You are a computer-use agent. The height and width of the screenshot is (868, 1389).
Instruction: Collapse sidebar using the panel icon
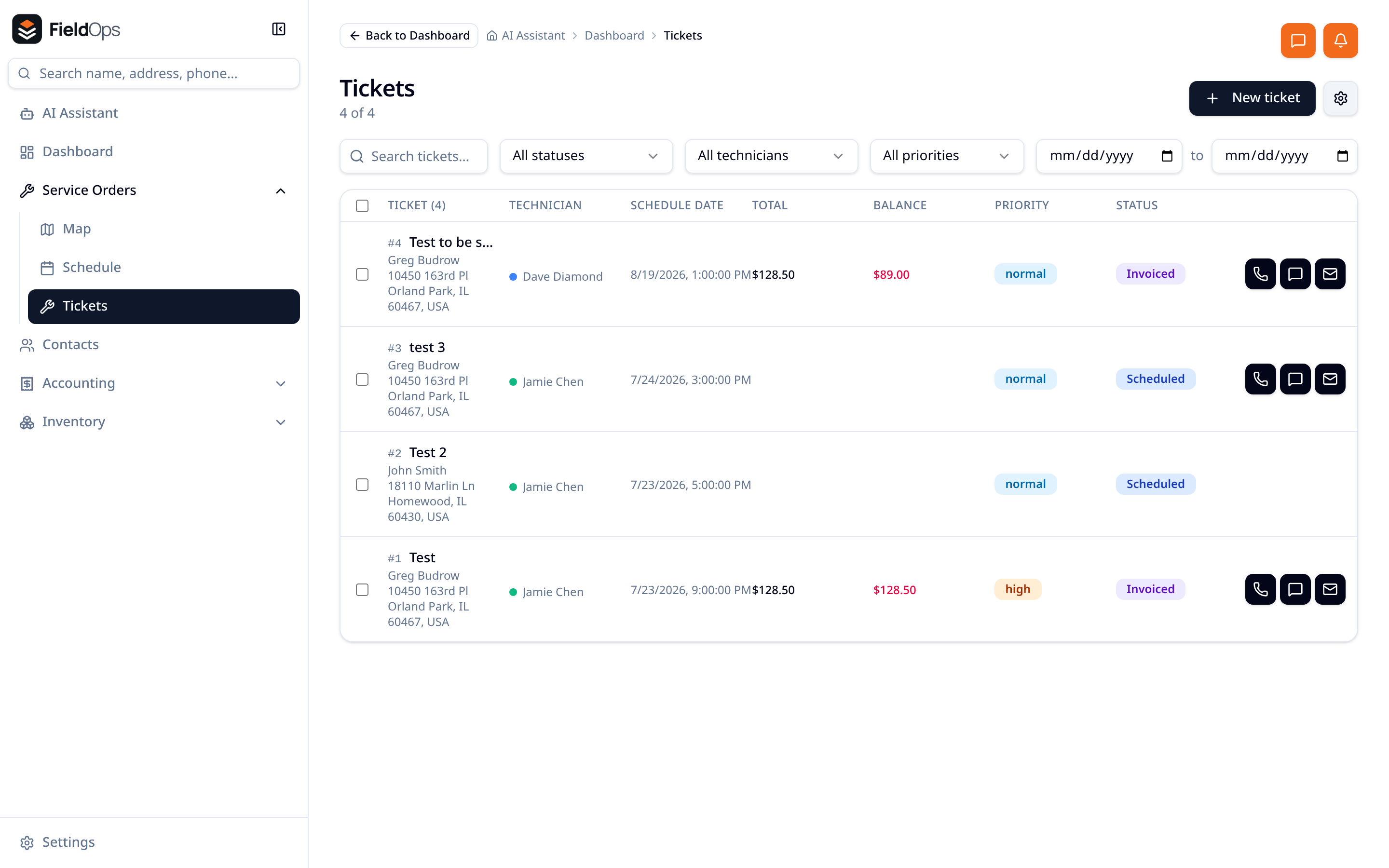click(x=278, y=29)
